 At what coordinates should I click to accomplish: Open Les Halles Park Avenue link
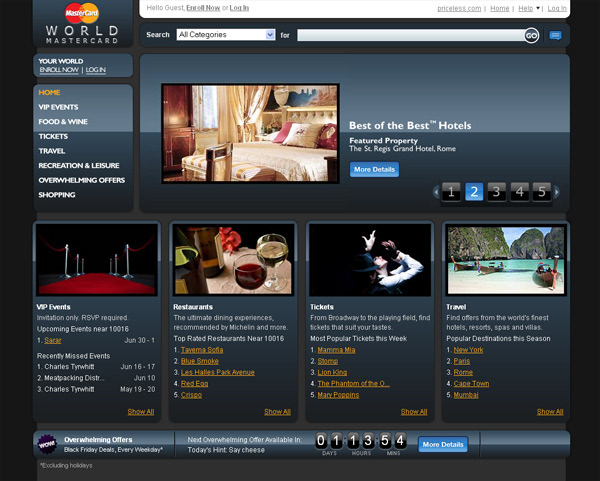(x=218, y=372)
